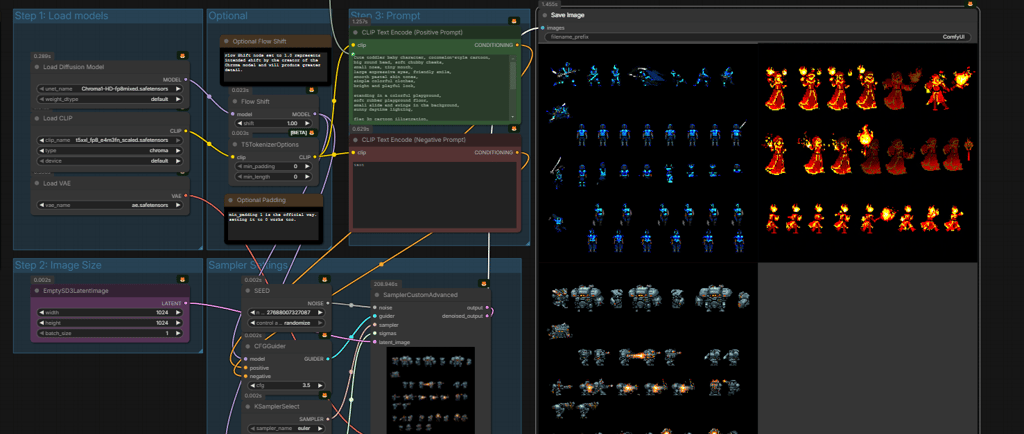Click fox badge above CFGGuider node
Screen dimensions: 1024x434
point(325,335)
